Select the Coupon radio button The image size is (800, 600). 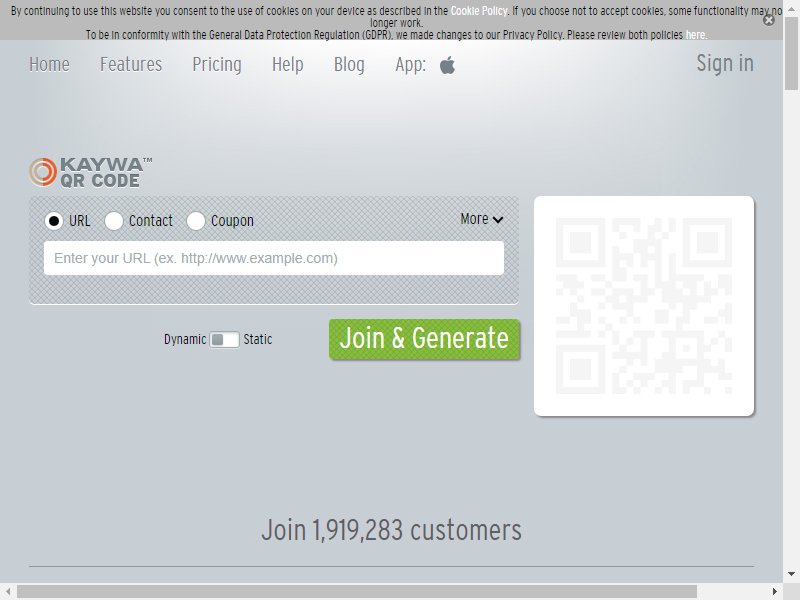(x=195, y=221)
